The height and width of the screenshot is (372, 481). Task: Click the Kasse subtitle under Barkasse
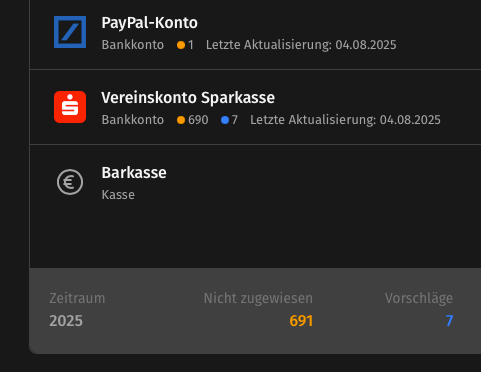tap(118, 195)
